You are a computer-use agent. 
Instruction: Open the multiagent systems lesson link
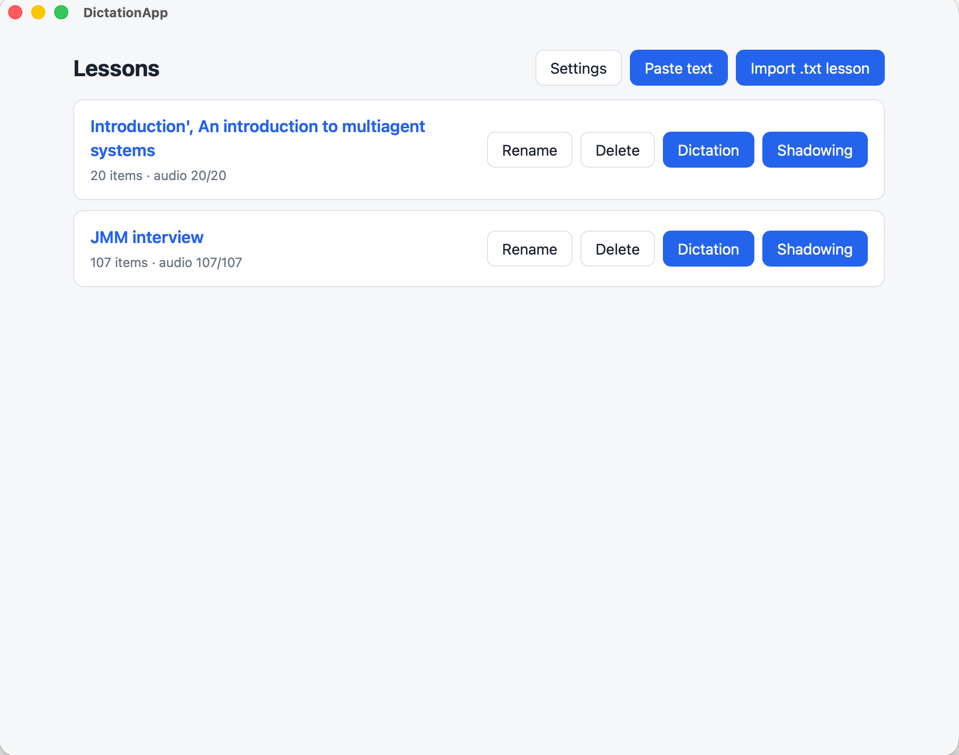(x=257, y=138)
